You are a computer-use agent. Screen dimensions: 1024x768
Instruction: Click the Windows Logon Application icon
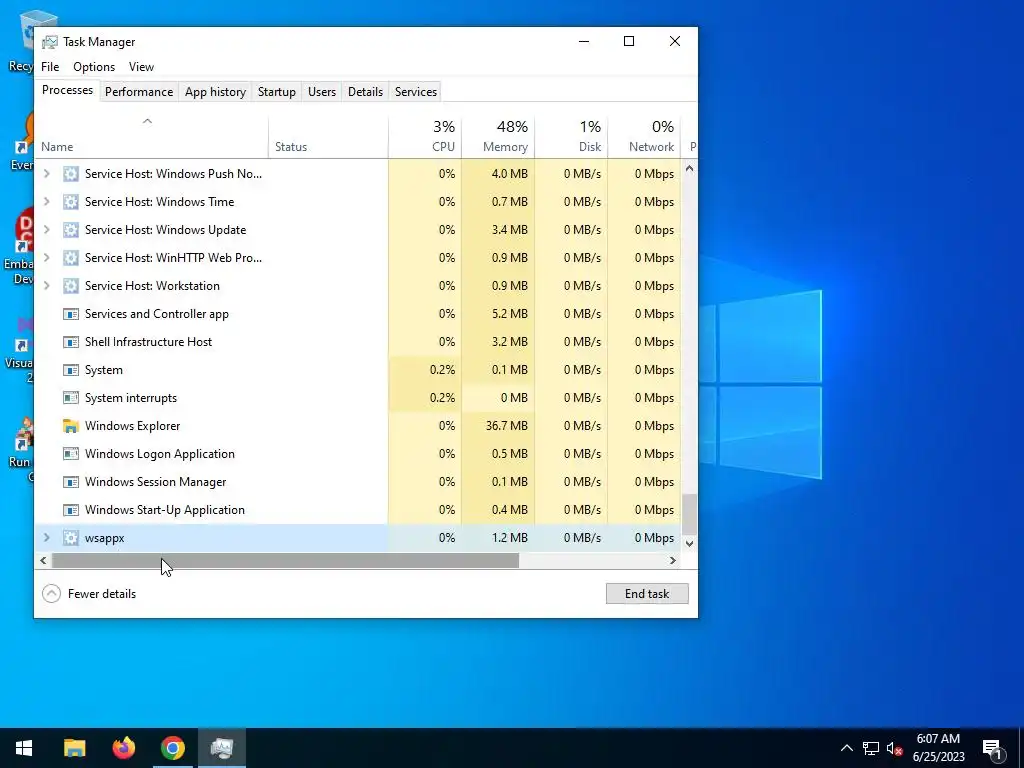click(71, 454)
